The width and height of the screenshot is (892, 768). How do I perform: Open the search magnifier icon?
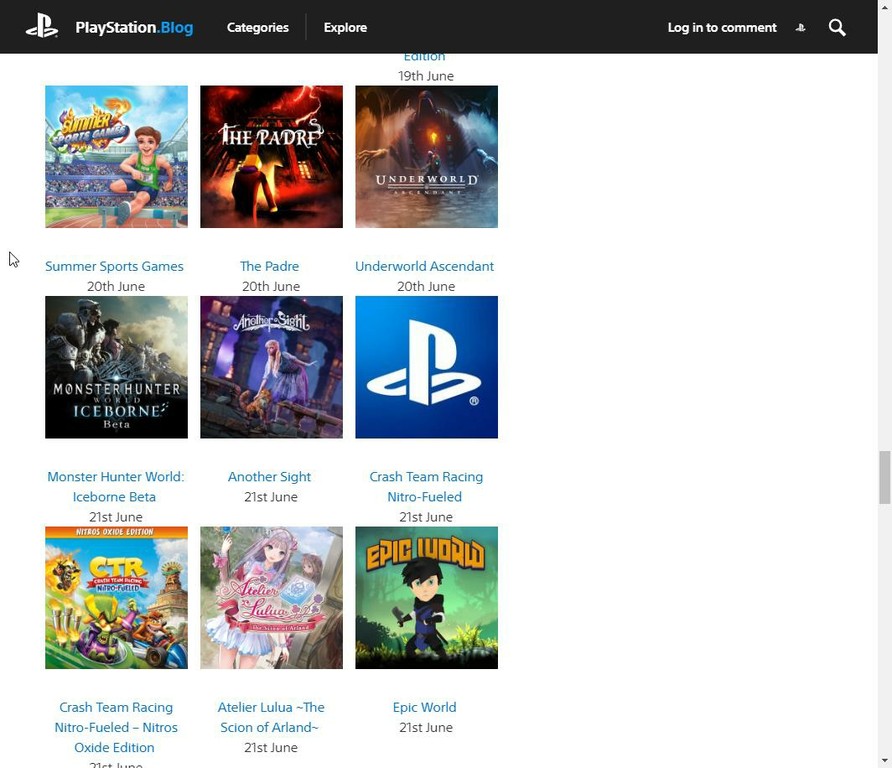pos(837,27)
